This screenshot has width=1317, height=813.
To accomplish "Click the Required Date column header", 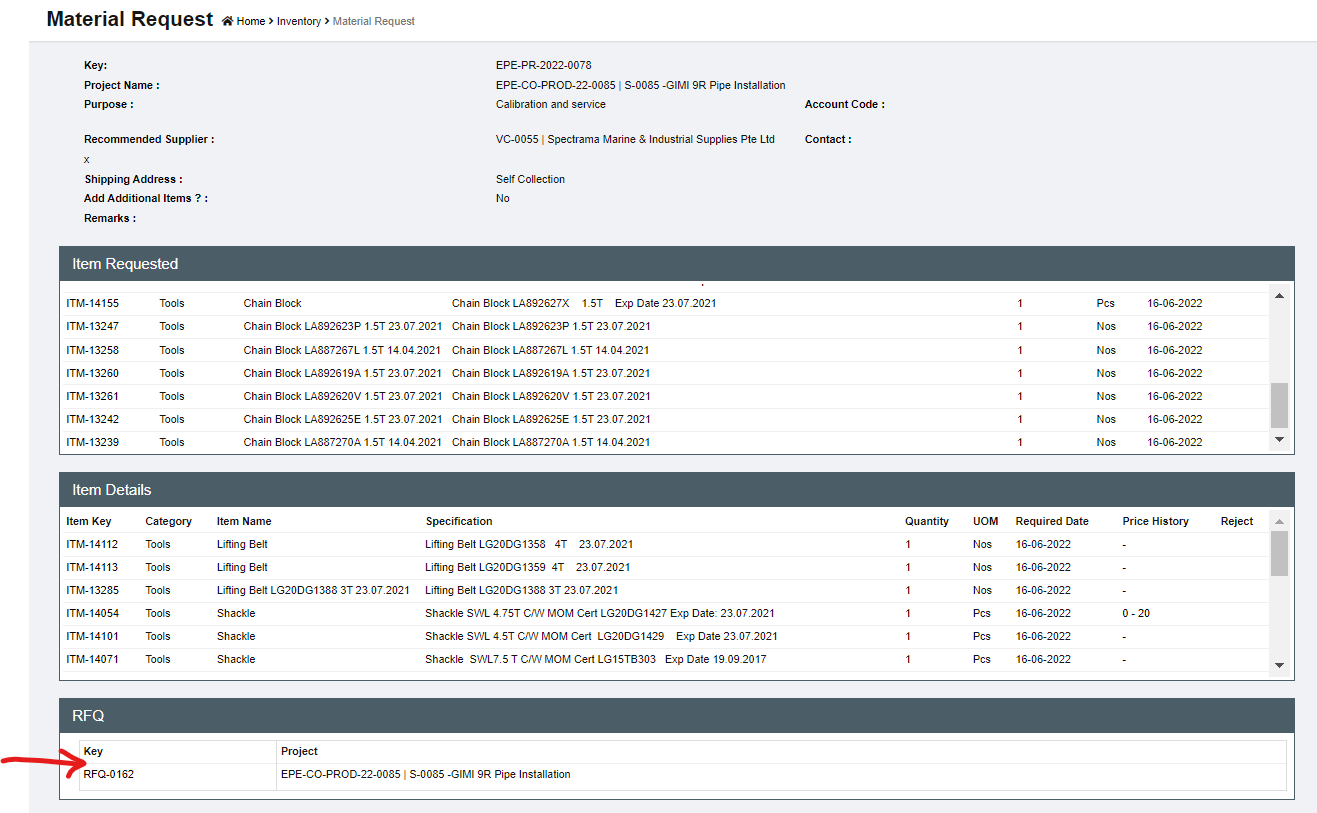I will coord(1051,521).
